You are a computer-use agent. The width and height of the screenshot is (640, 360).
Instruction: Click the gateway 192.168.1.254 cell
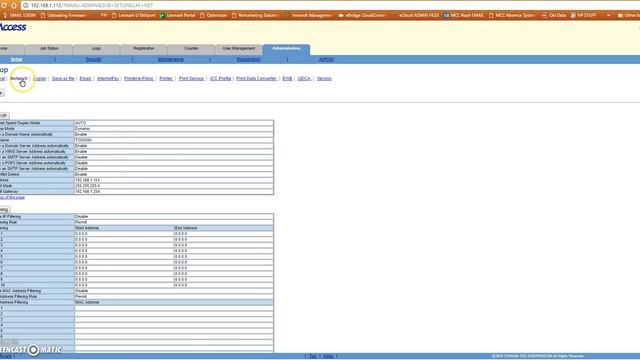click(173, 191)
